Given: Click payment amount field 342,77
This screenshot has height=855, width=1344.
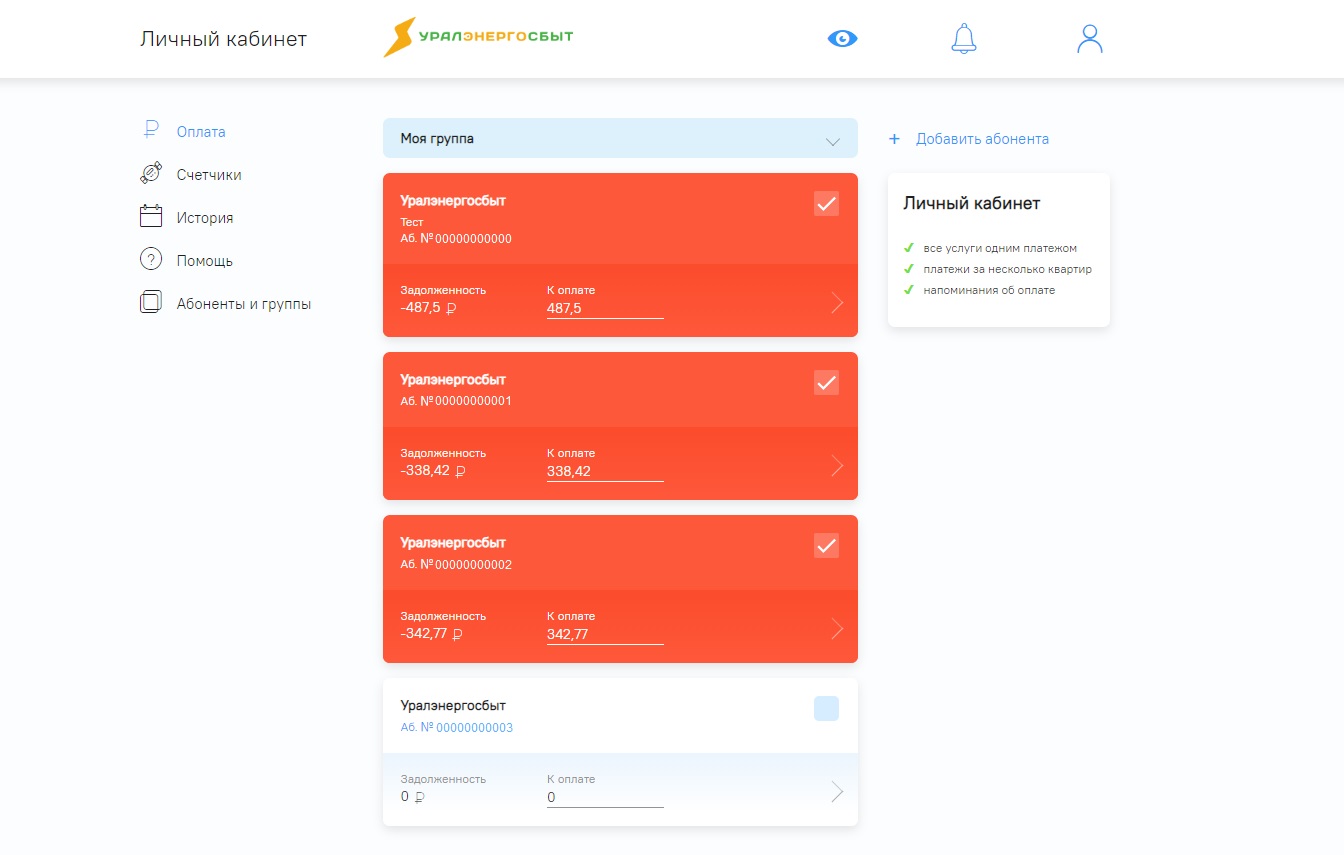Looking at the screenshot, I should 605,635.
